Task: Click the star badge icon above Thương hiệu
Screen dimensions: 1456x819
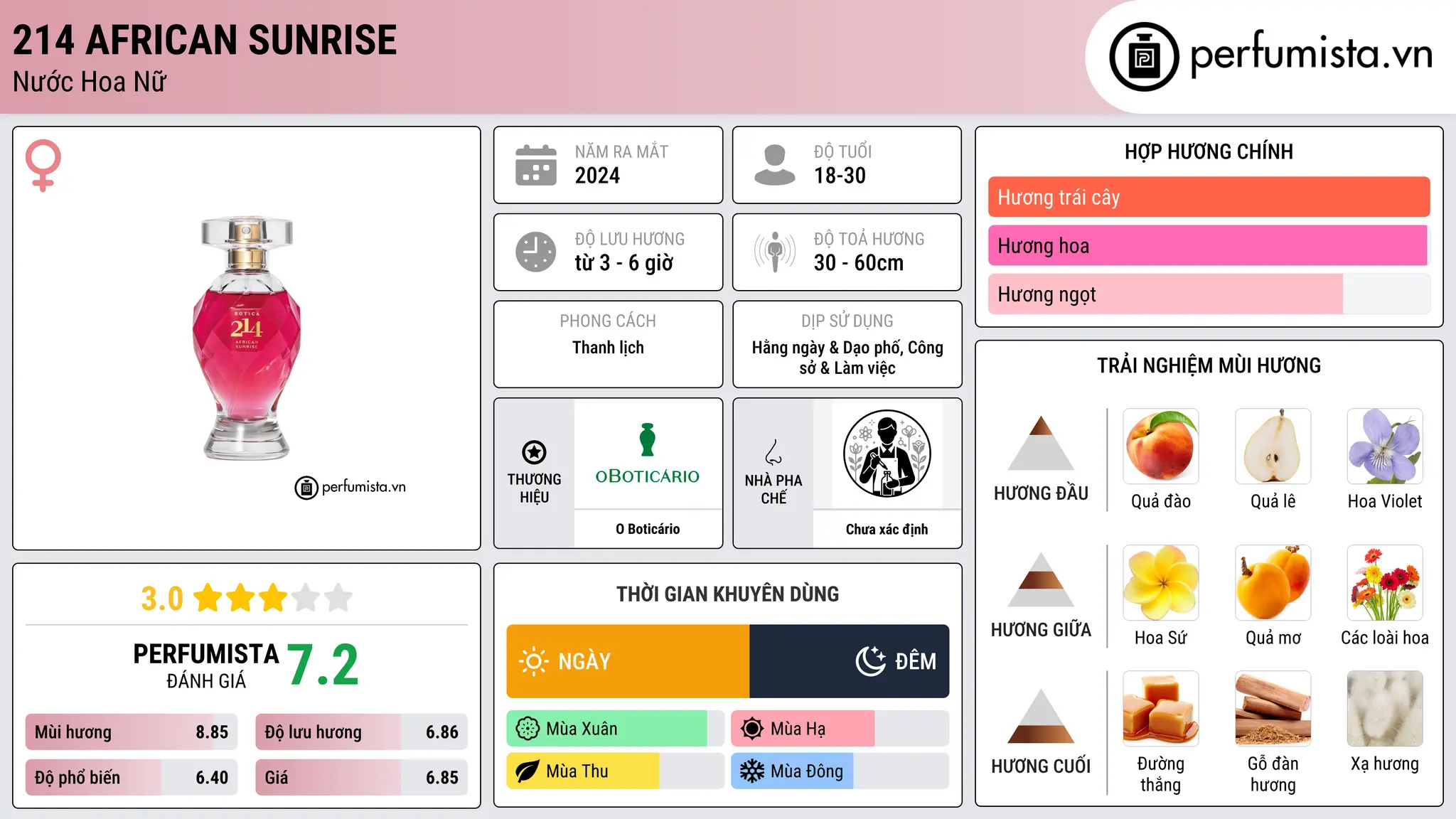Action: pos(534,452)
